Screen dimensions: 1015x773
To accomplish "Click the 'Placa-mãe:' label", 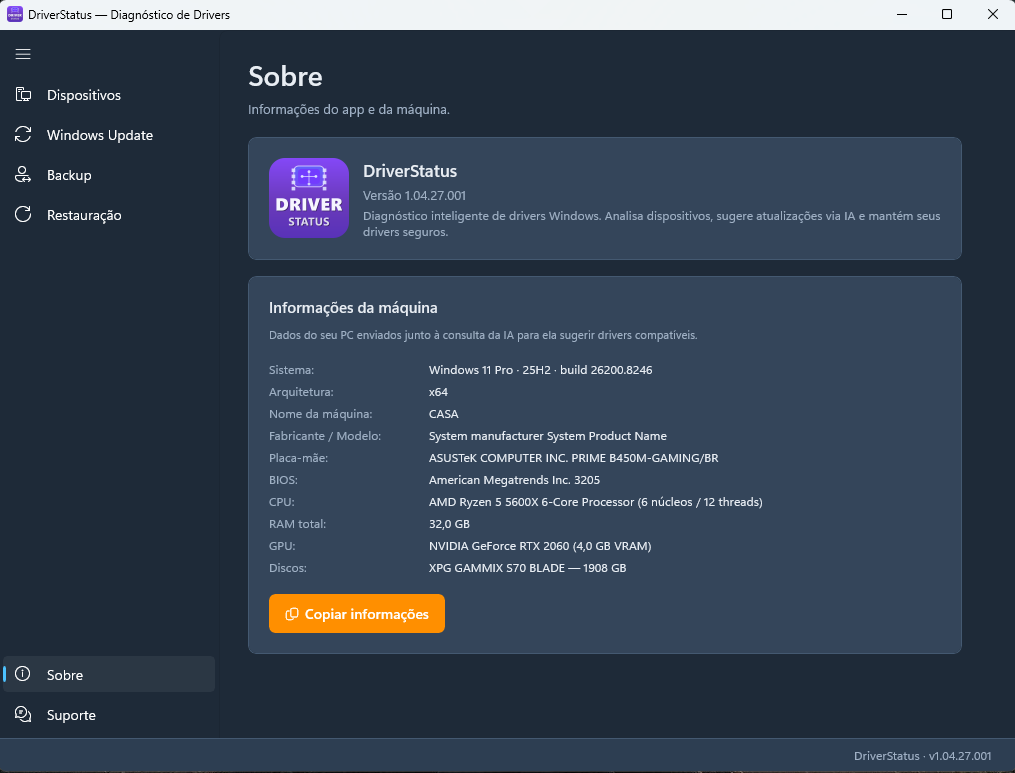I will pos(298,458).
